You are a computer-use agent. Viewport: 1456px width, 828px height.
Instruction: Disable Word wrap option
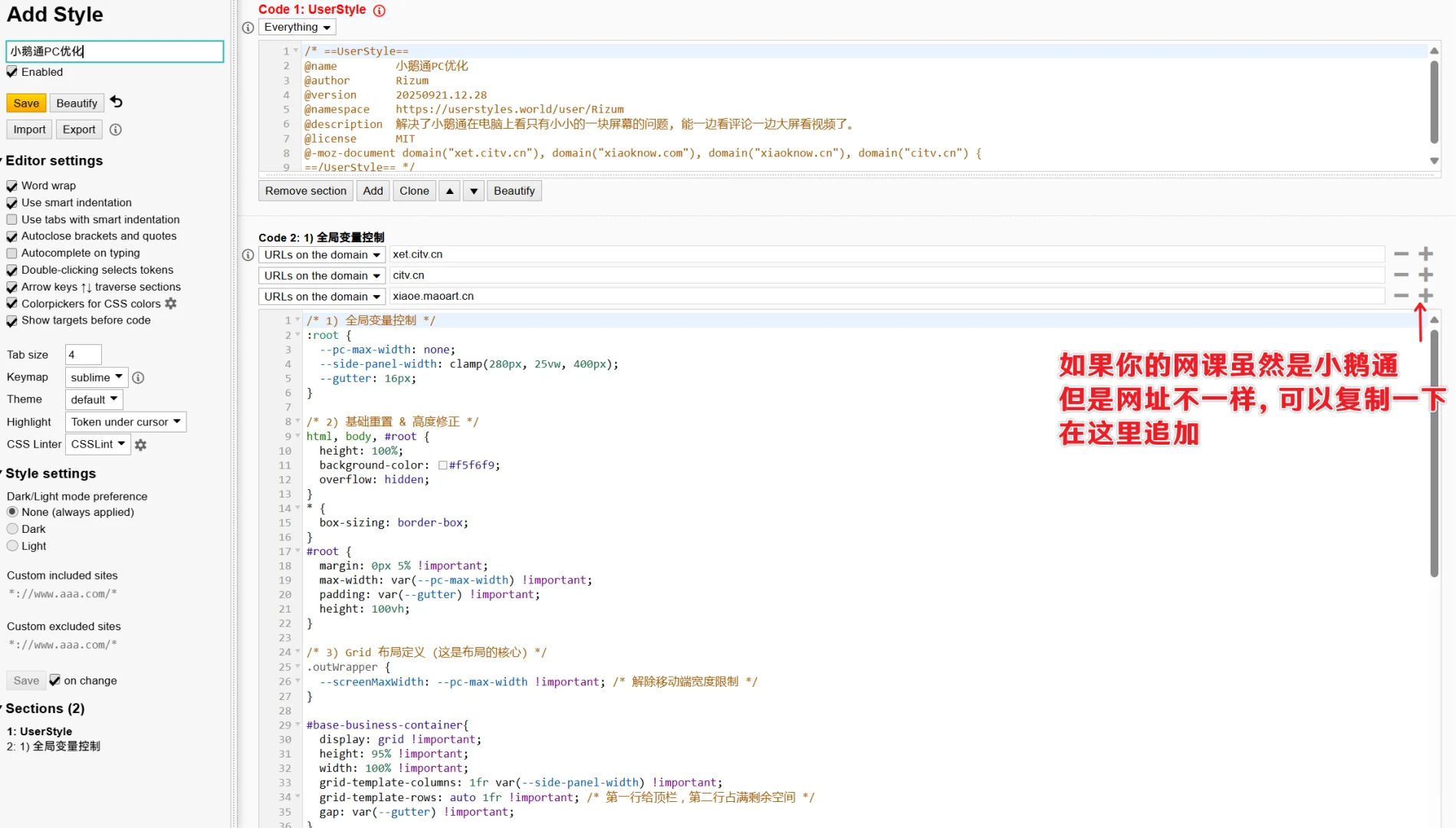pos(12,186)
